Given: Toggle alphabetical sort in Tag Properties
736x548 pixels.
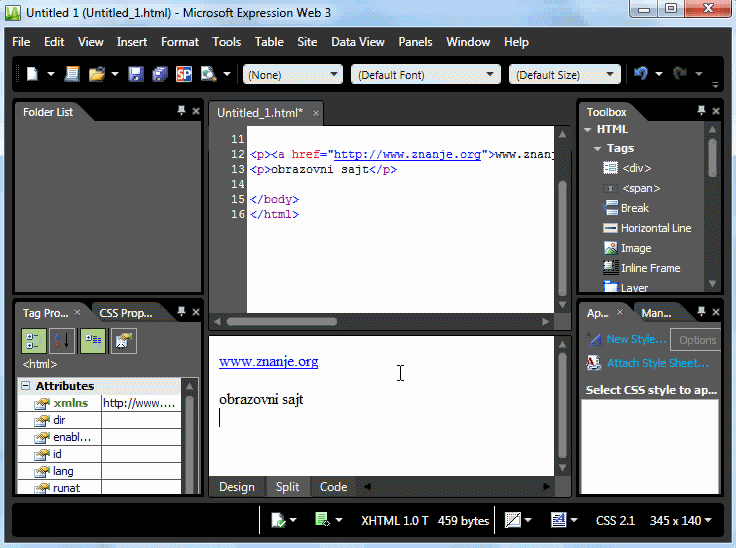Looking at the screenshot, I should [x=62, y=341].
